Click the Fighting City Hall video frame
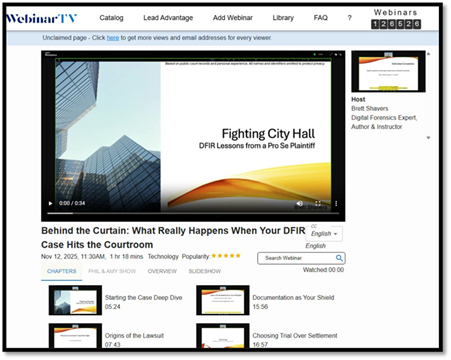Screen dimensions: 451x360 pos(193,136)
